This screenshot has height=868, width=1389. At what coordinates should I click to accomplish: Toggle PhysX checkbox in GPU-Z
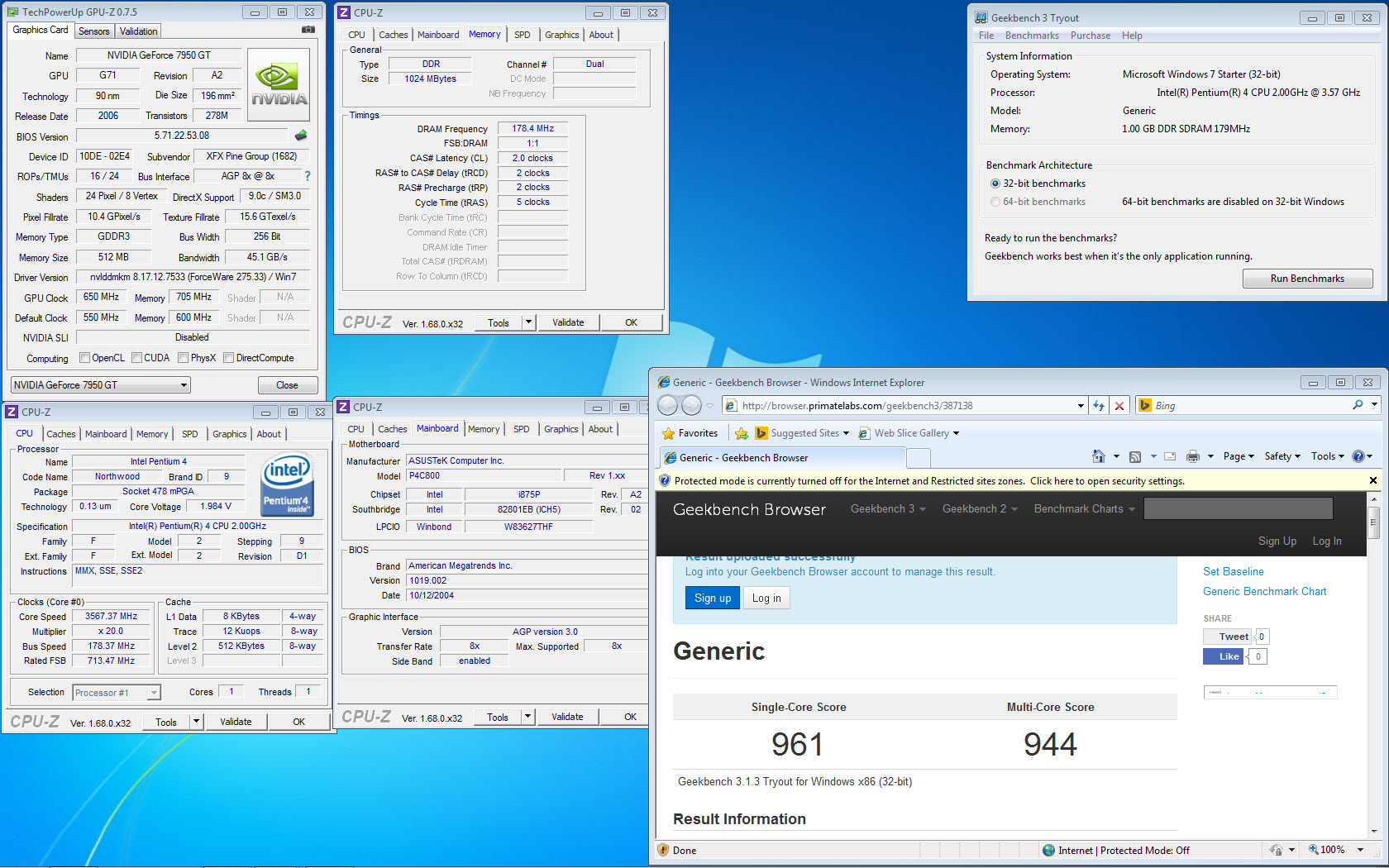[184, 358]
